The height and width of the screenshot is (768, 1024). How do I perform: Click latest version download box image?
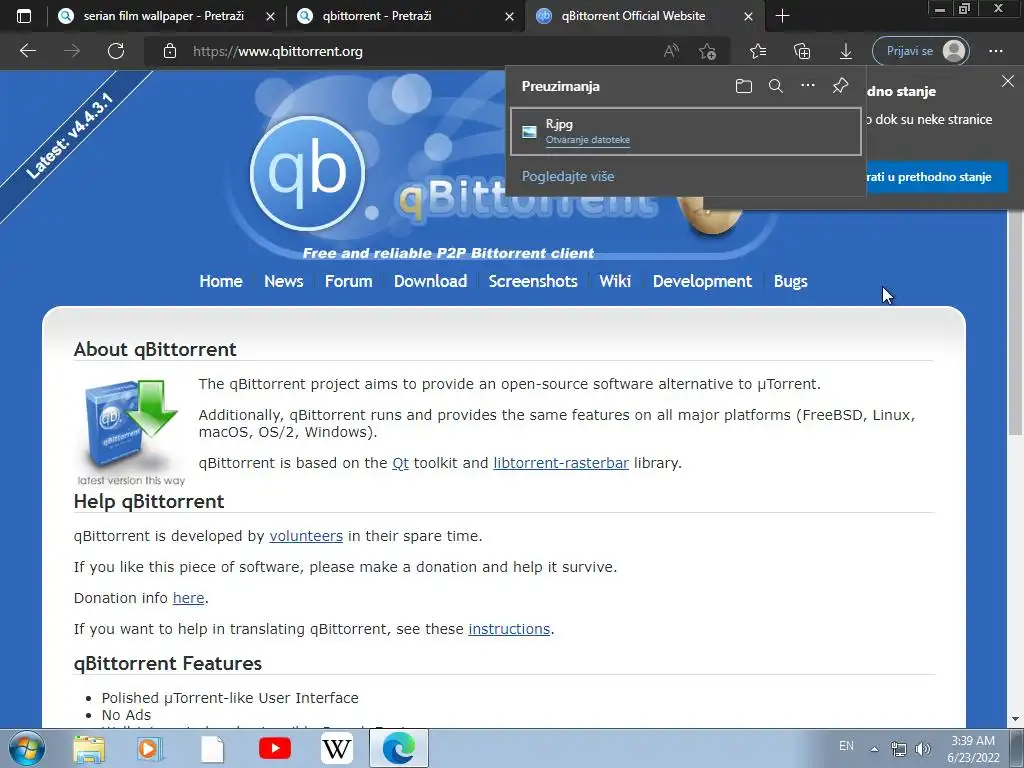click(x=131, y=432)
